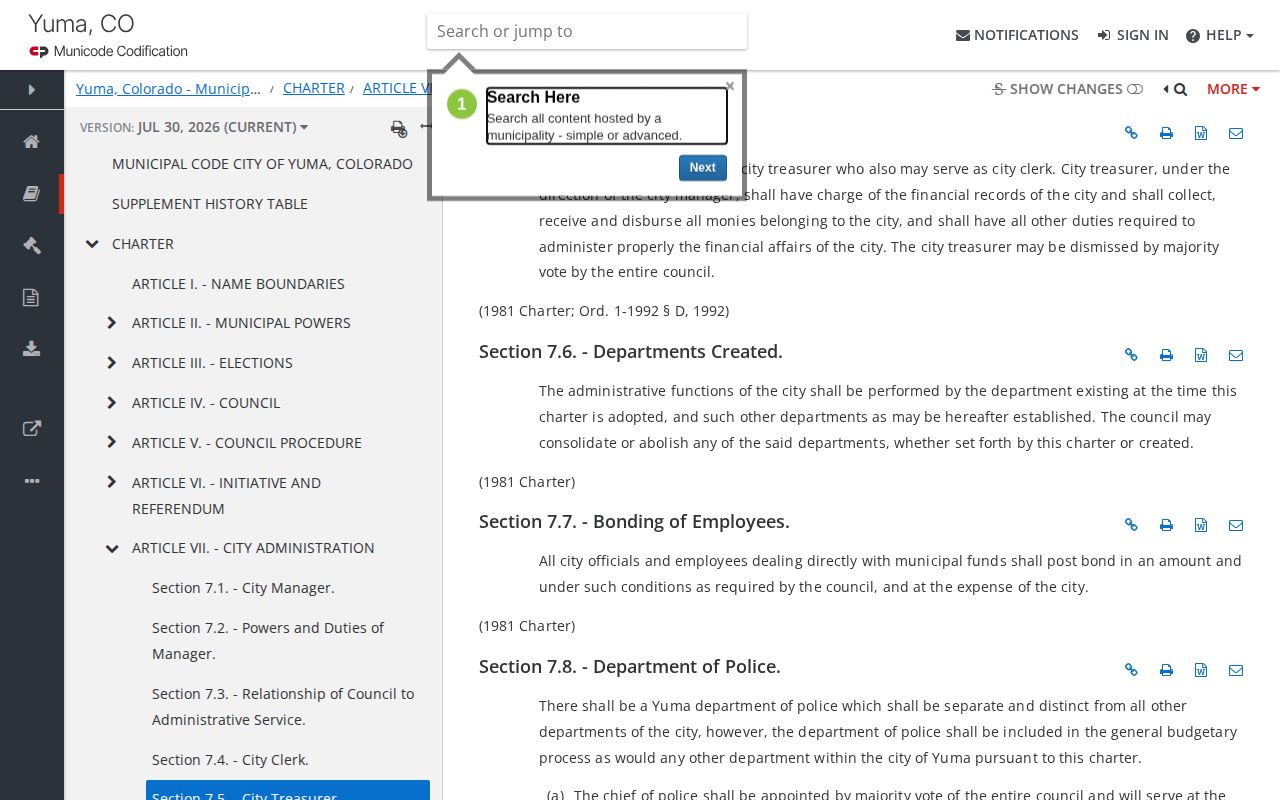This screenshot has height=800, width=1280.
Task: Open ARTICLE I. - NAME BOUNDARIES
Action: tap(238, 284)
